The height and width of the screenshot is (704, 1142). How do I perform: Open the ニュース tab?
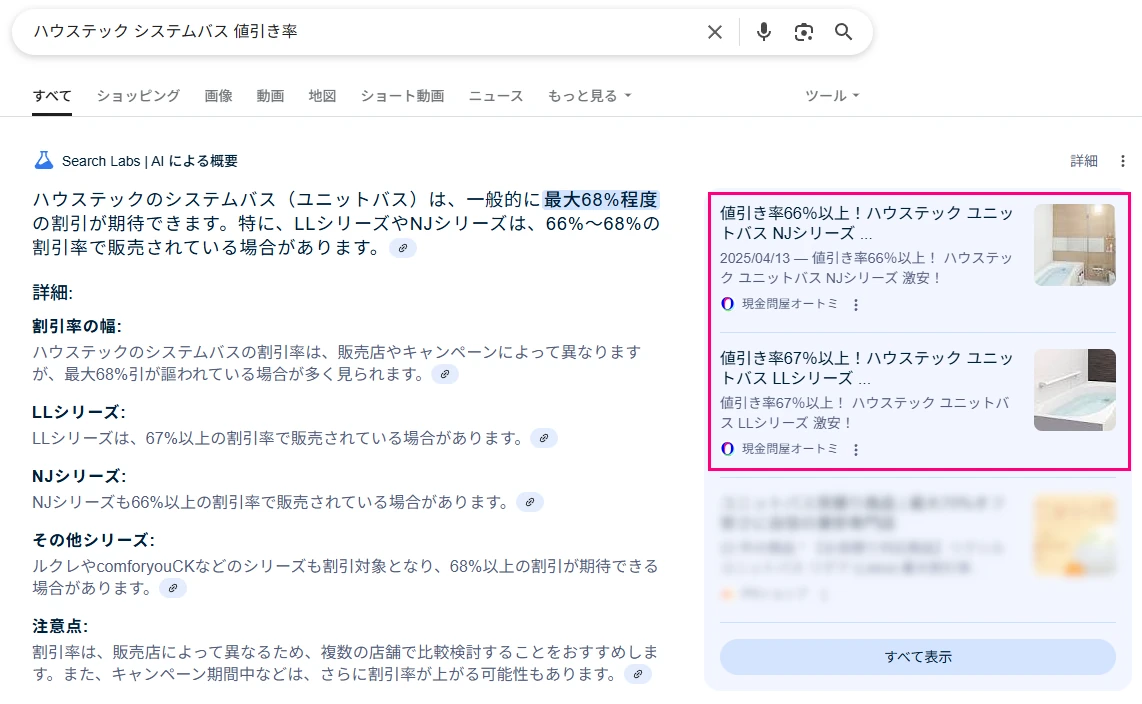(496, 95)
